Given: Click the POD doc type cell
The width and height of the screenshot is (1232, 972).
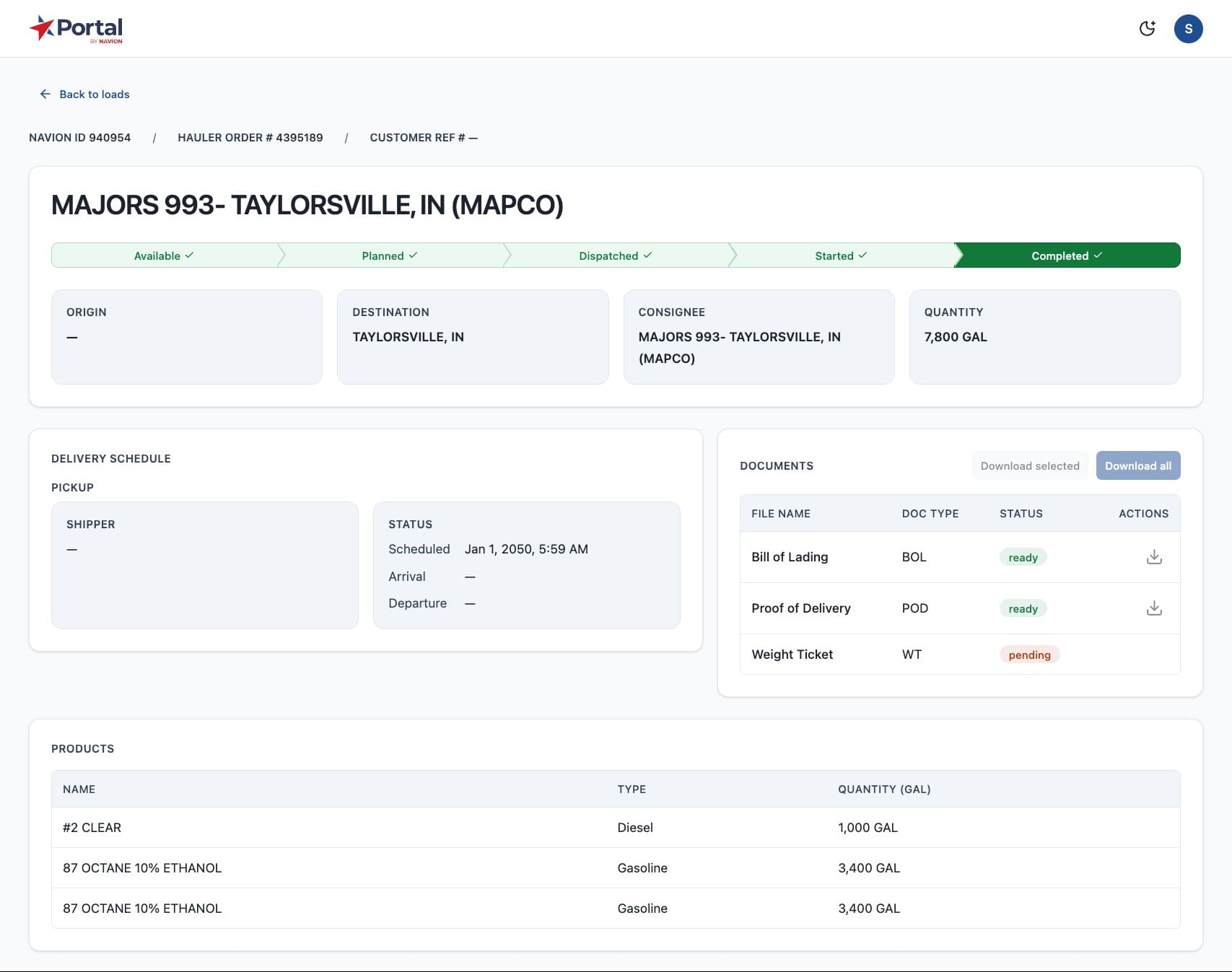Looking at the screenshot, I should [915, 608].
